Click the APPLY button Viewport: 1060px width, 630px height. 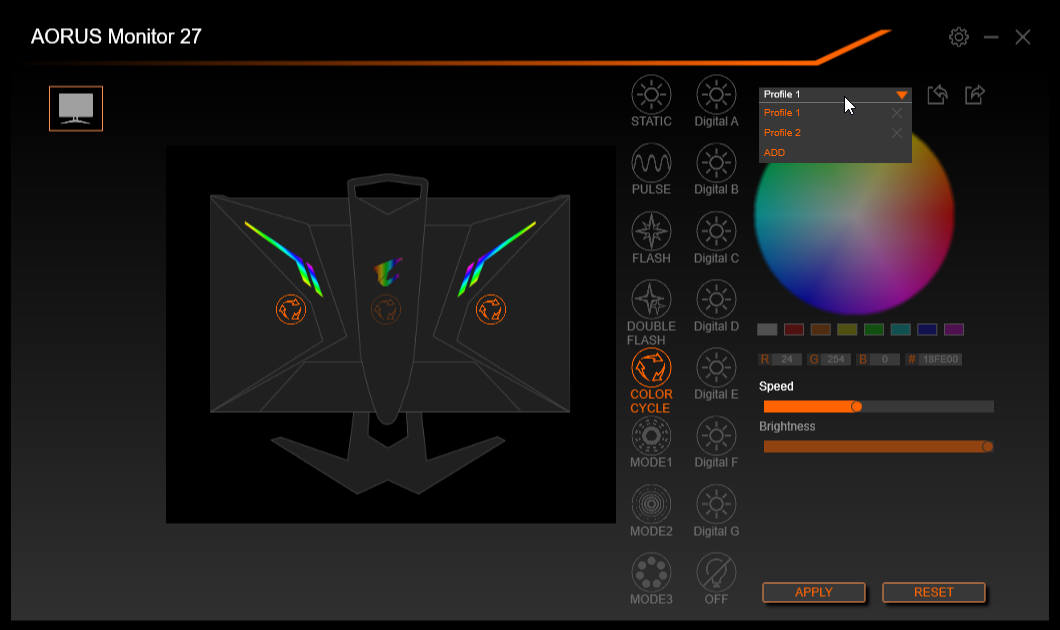tap(814, 592)
